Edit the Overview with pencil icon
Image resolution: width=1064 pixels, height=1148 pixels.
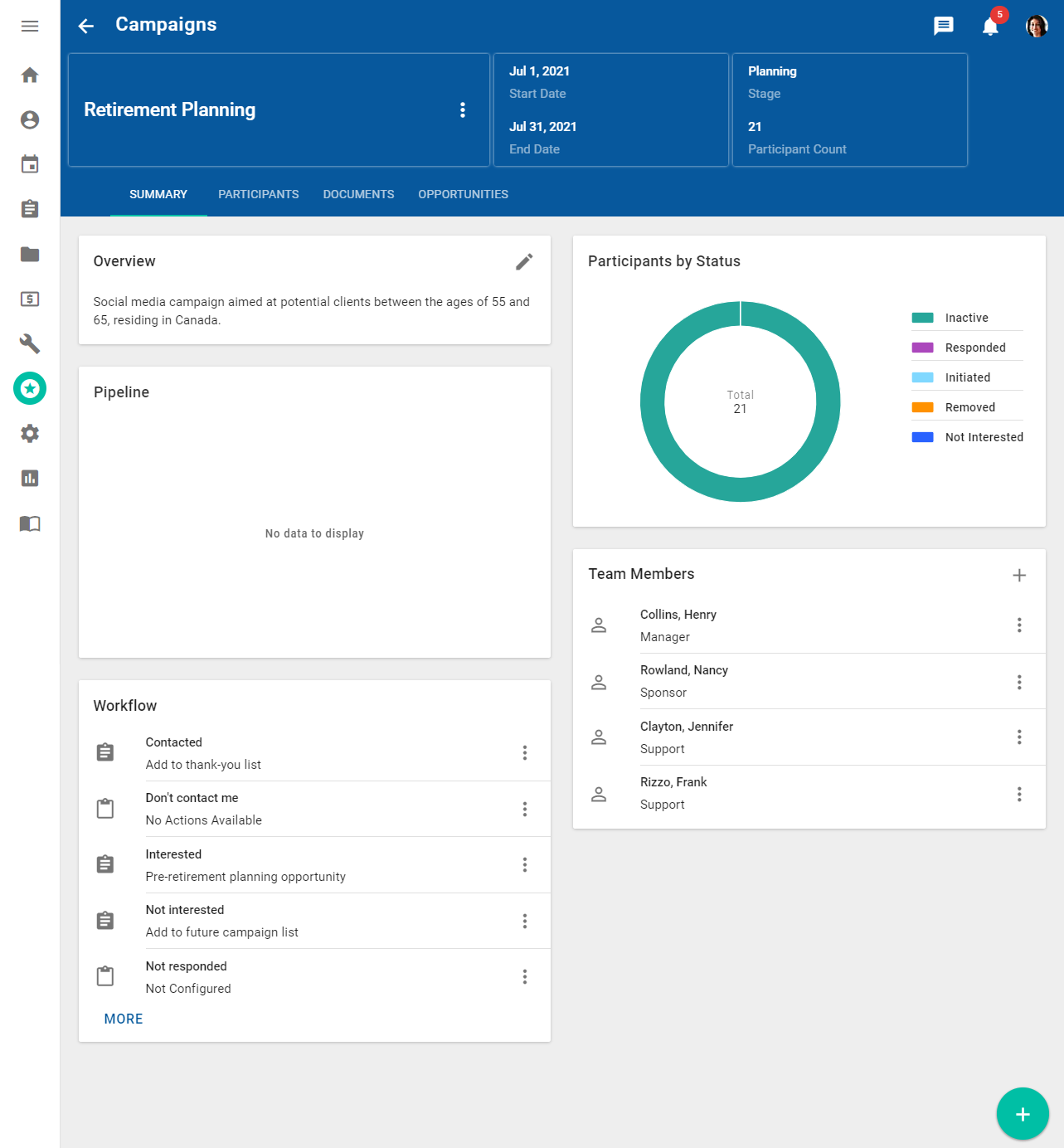coord(524,262)
